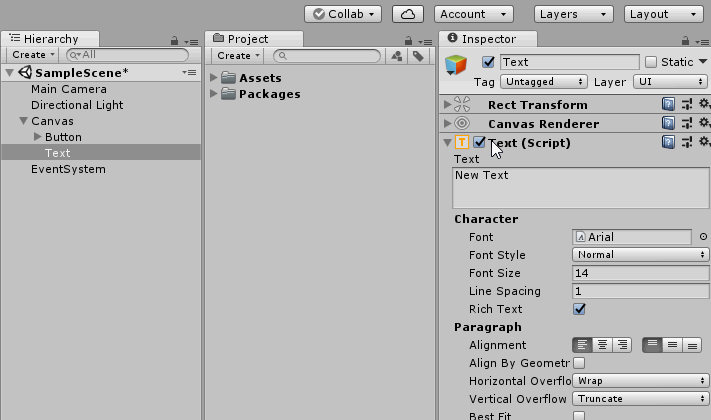The width and height of the screenshot is (711, 420).
Task: Open the Layers dropdown
Action: (x=574, y=14)
